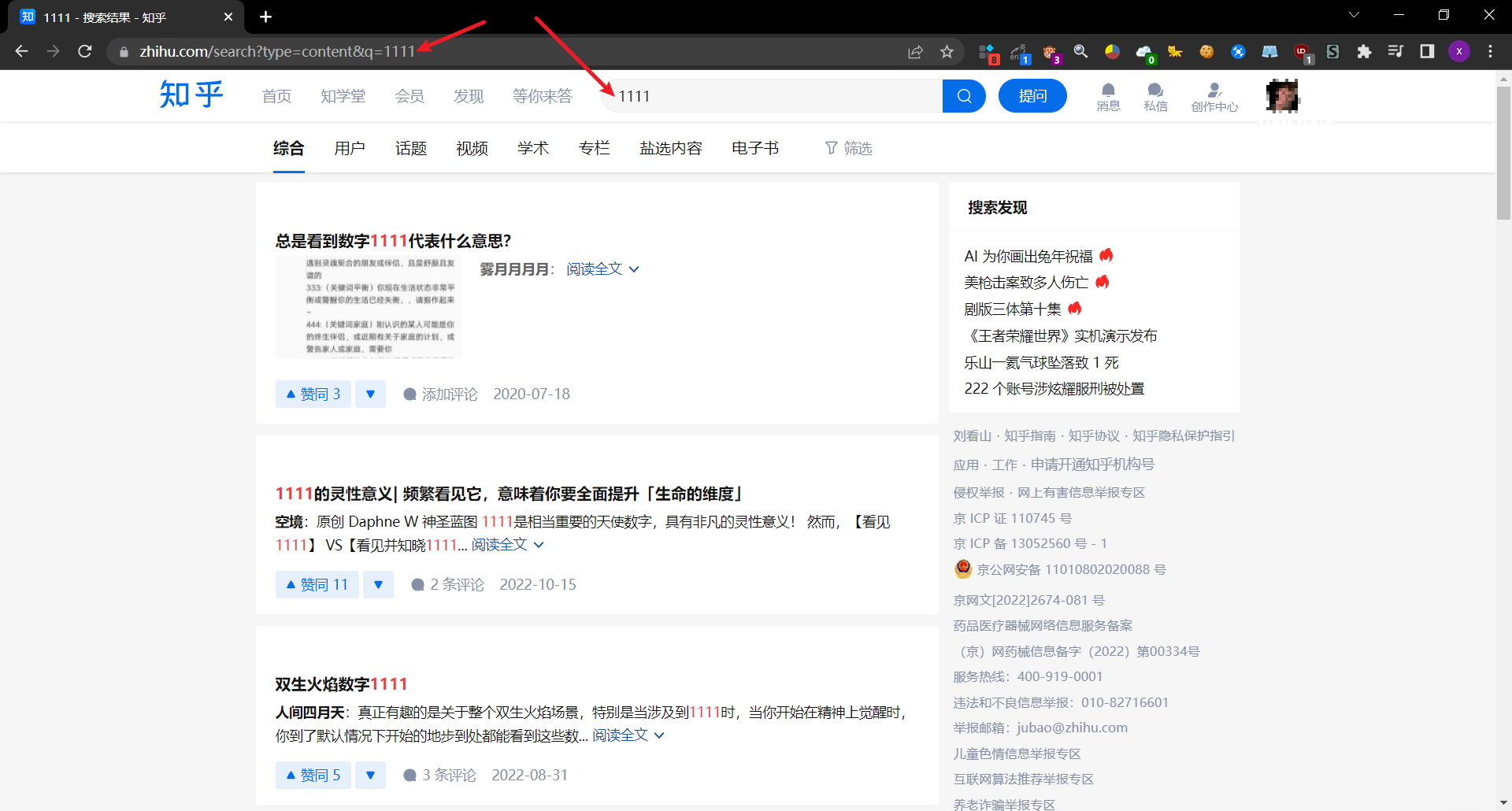The width and height of the screenshot is (1512, 811).
Task: Bookmark this page with the star icon
Action: coord(947,51)
